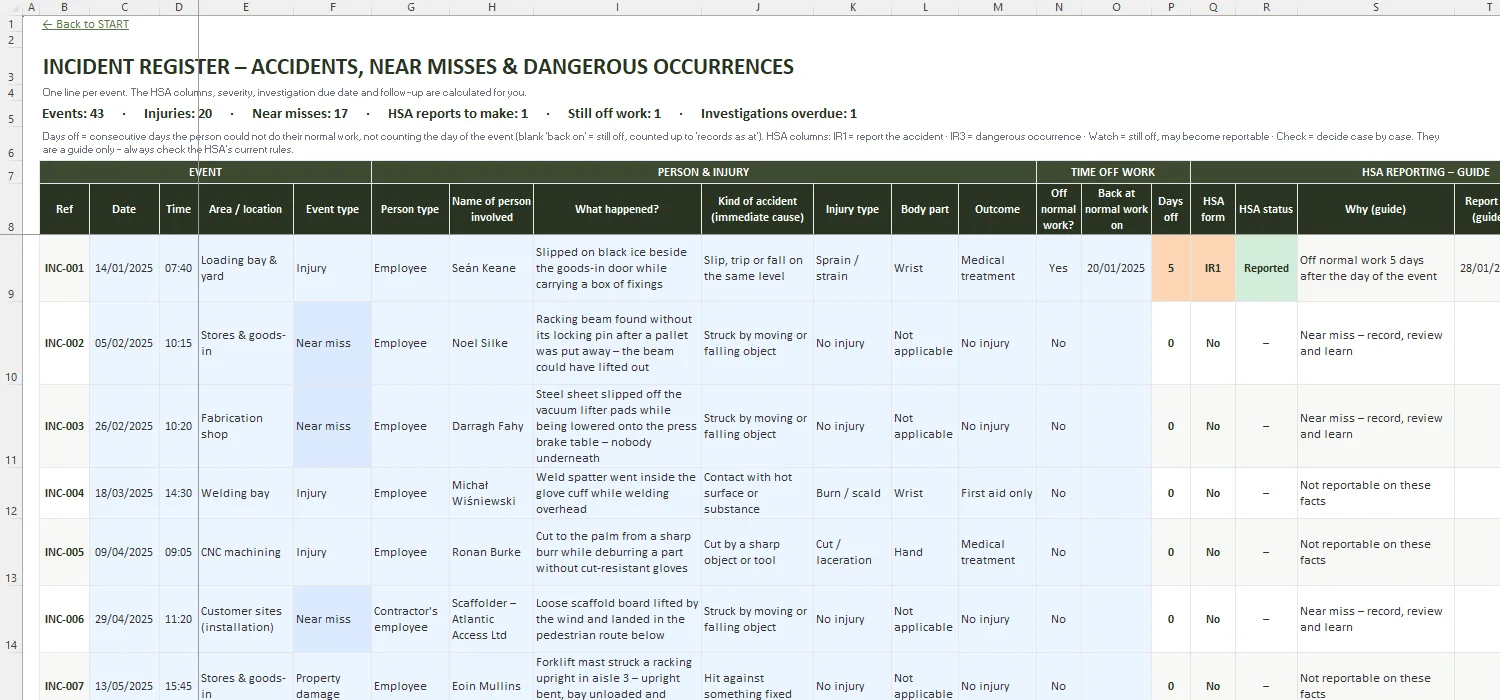Click the TIME OFF WORK group header

(x=1113, y=172)
